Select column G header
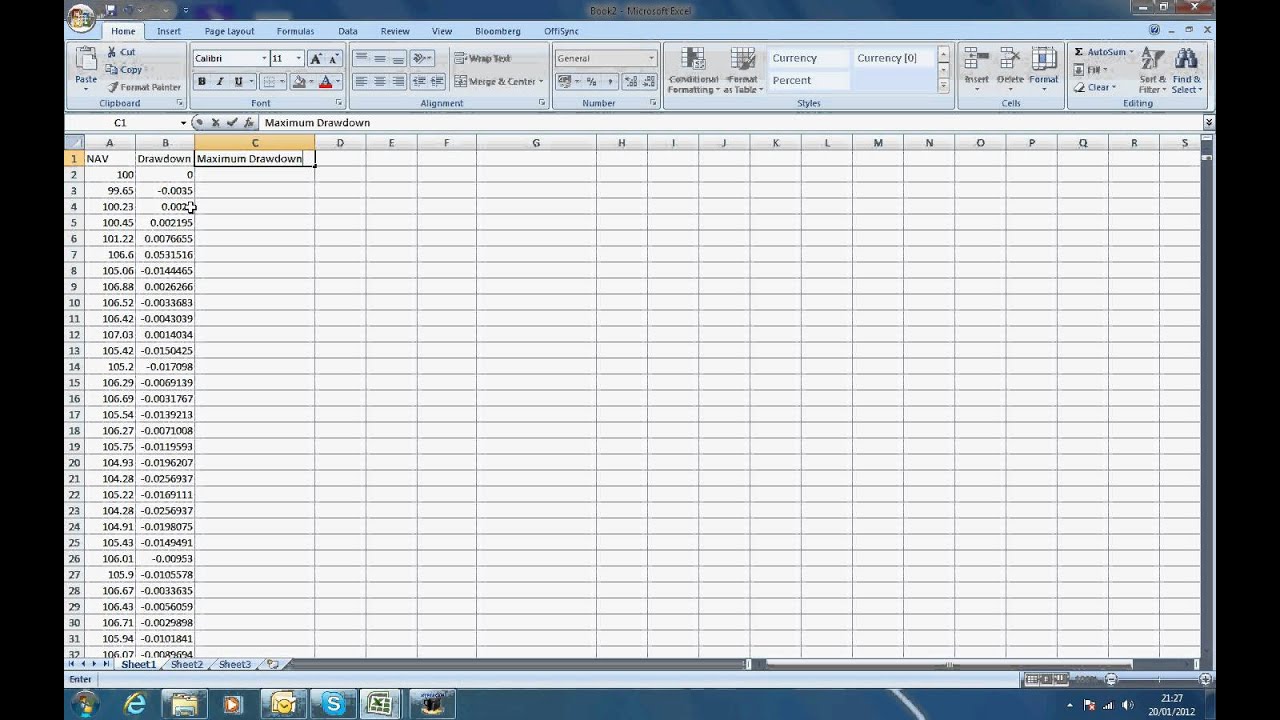1280x720 pixels. (x=536, y=143)
